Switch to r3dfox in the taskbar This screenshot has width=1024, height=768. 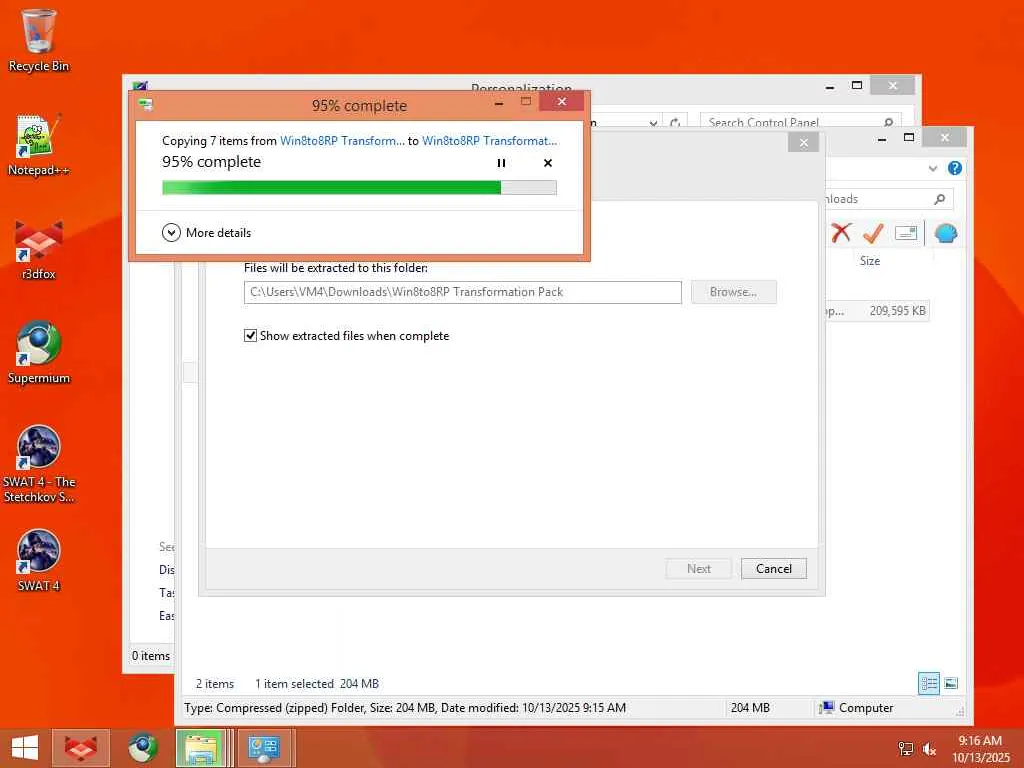point(81,748)
